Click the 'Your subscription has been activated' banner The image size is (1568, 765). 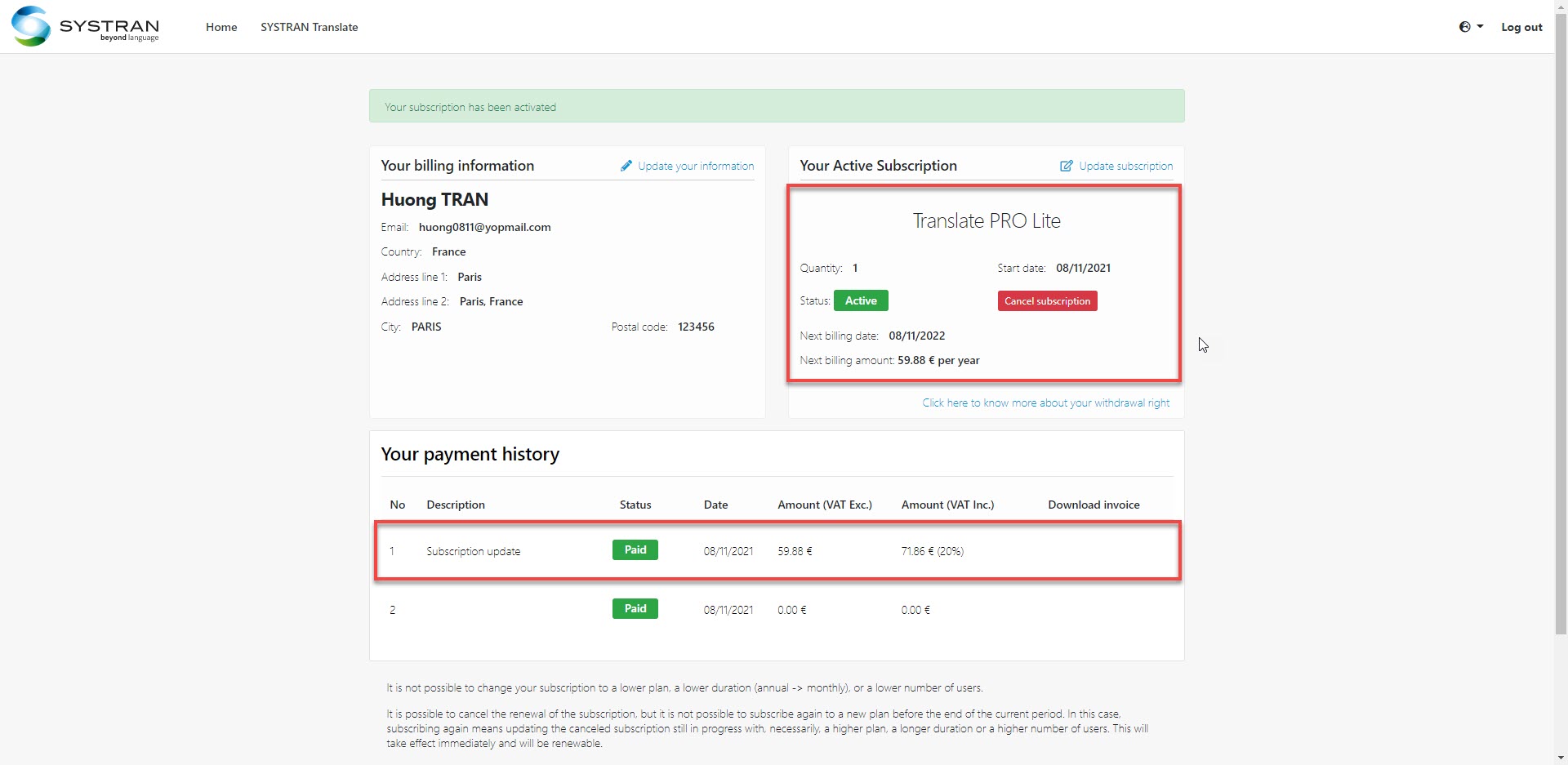[777, 106]
